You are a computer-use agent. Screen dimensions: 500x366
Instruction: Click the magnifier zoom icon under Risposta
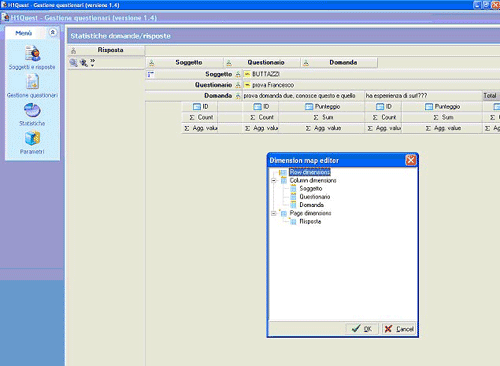[x=73, y=62]
